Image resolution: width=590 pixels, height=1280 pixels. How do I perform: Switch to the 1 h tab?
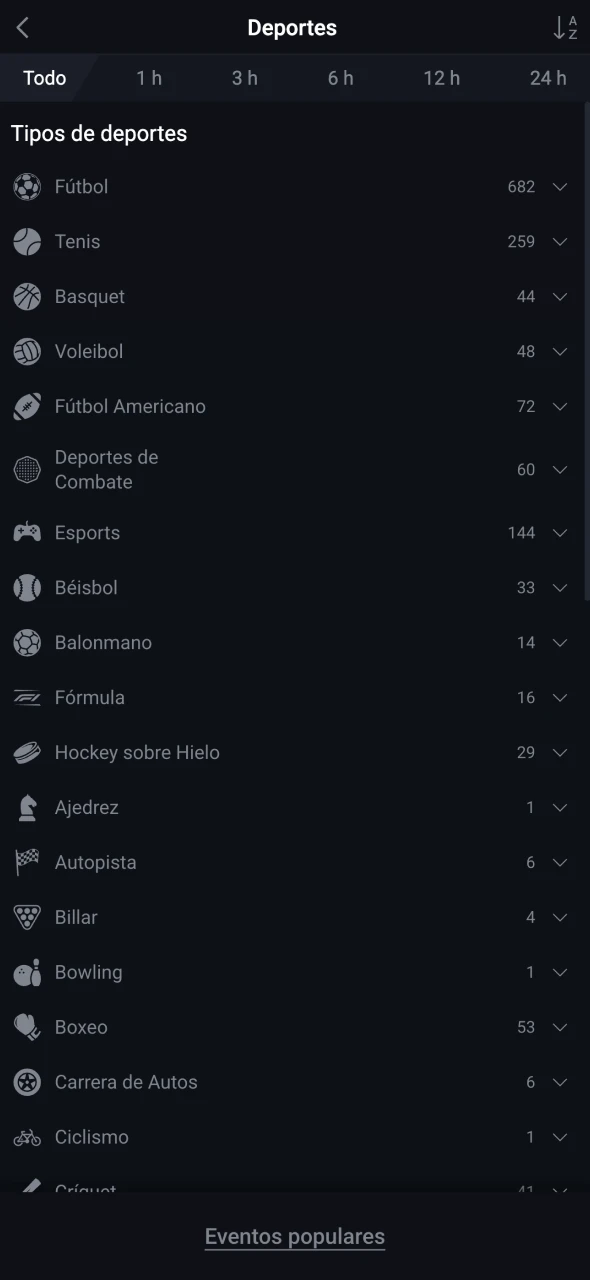click(x=149, y=78)
